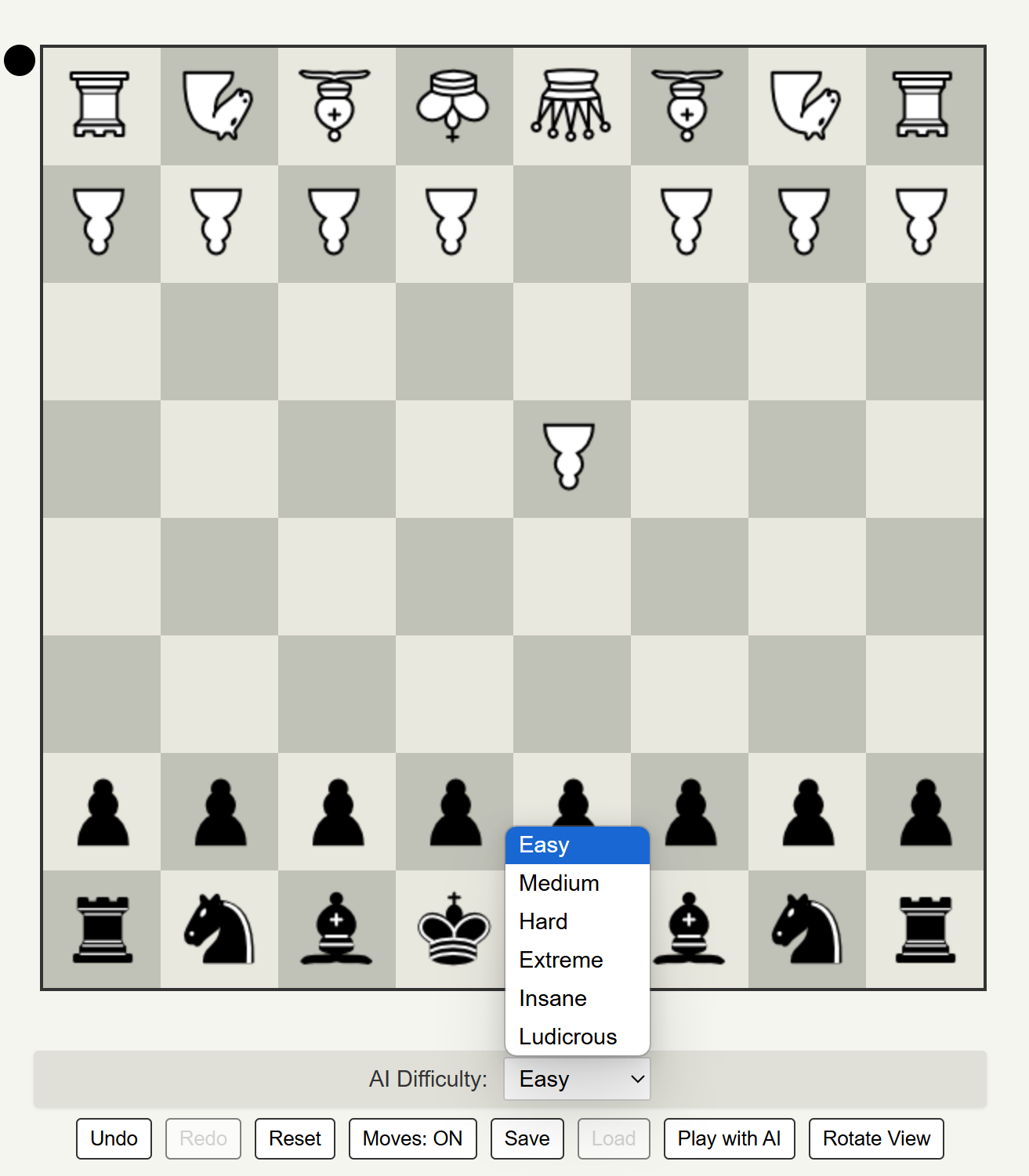1029x1176 pixels.
Task: Choose Easy from the difficulty list
Action: [578, 845]
